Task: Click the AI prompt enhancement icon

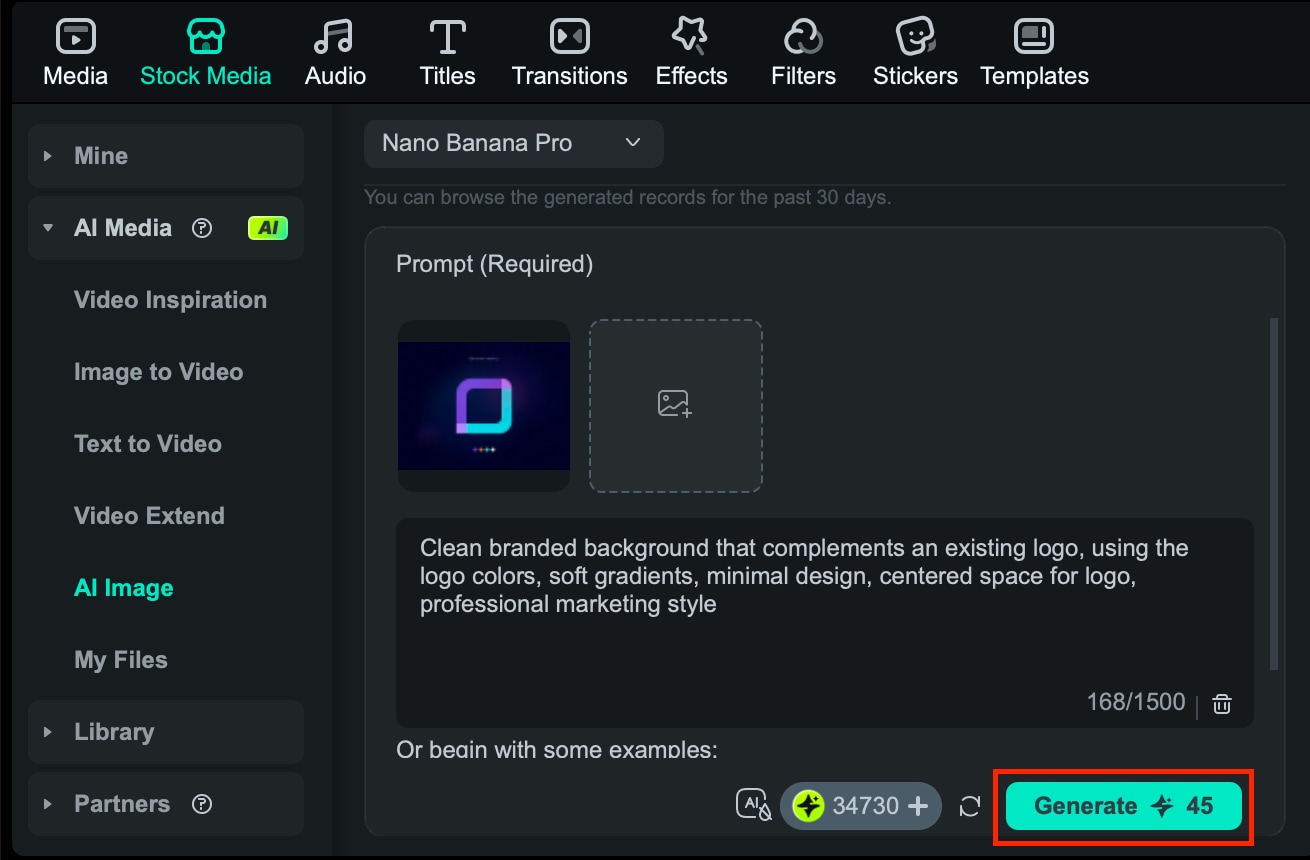Action: 753,805
